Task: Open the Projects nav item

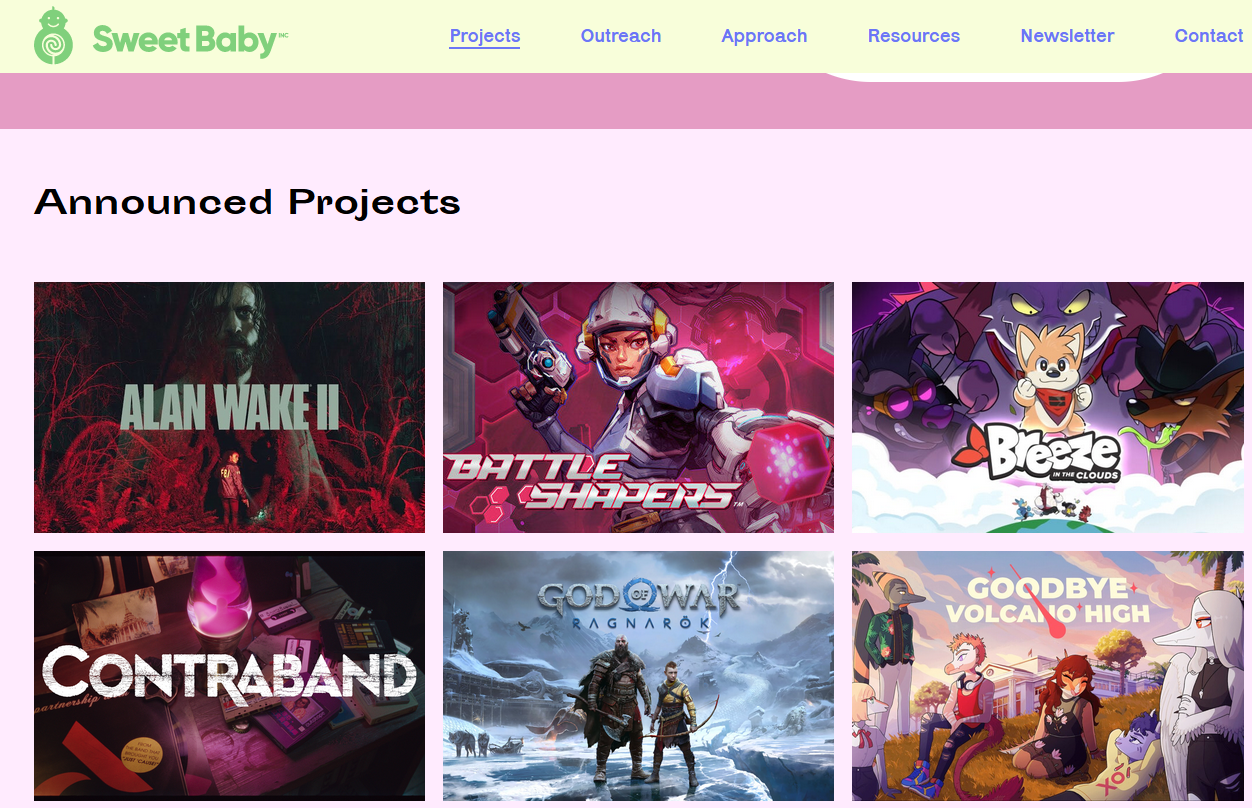Action: pos(485,36)
